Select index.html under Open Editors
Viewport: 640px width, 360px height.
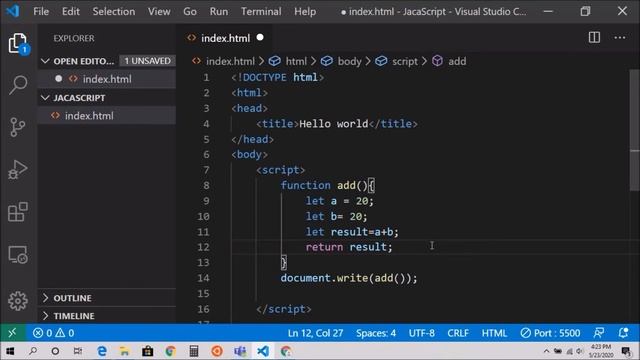pyautogui.click(x=107, y=79)
